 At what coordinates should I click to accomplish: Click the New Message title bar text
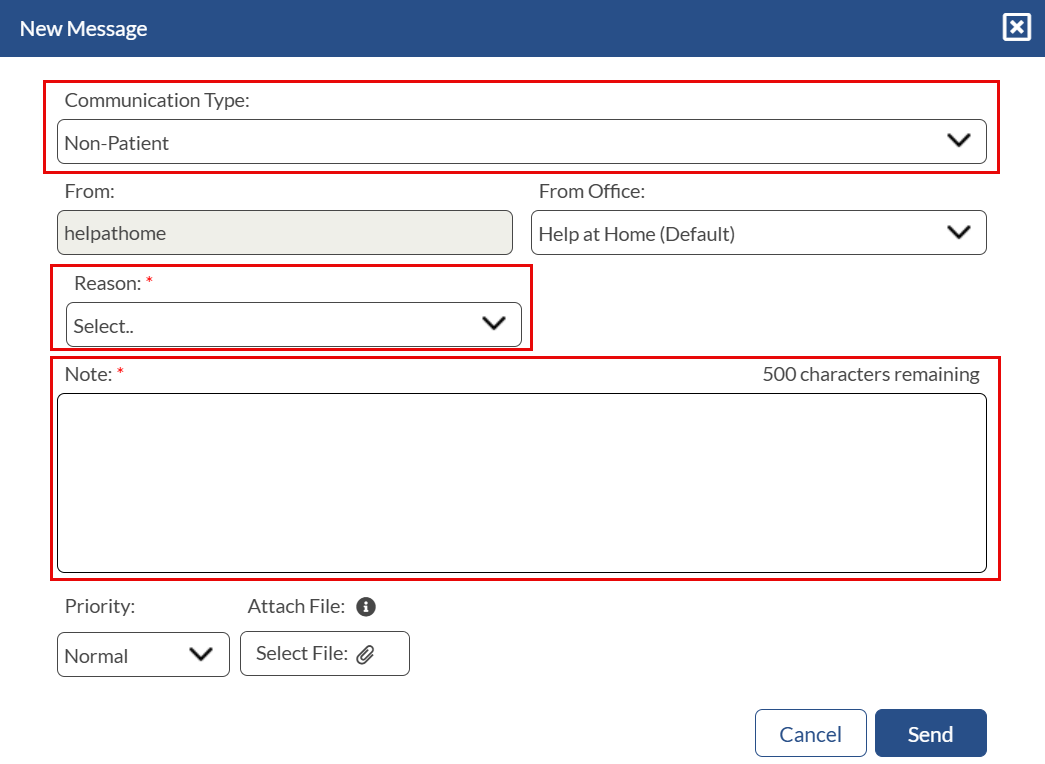pyautogui.click(x=83, y=28)
